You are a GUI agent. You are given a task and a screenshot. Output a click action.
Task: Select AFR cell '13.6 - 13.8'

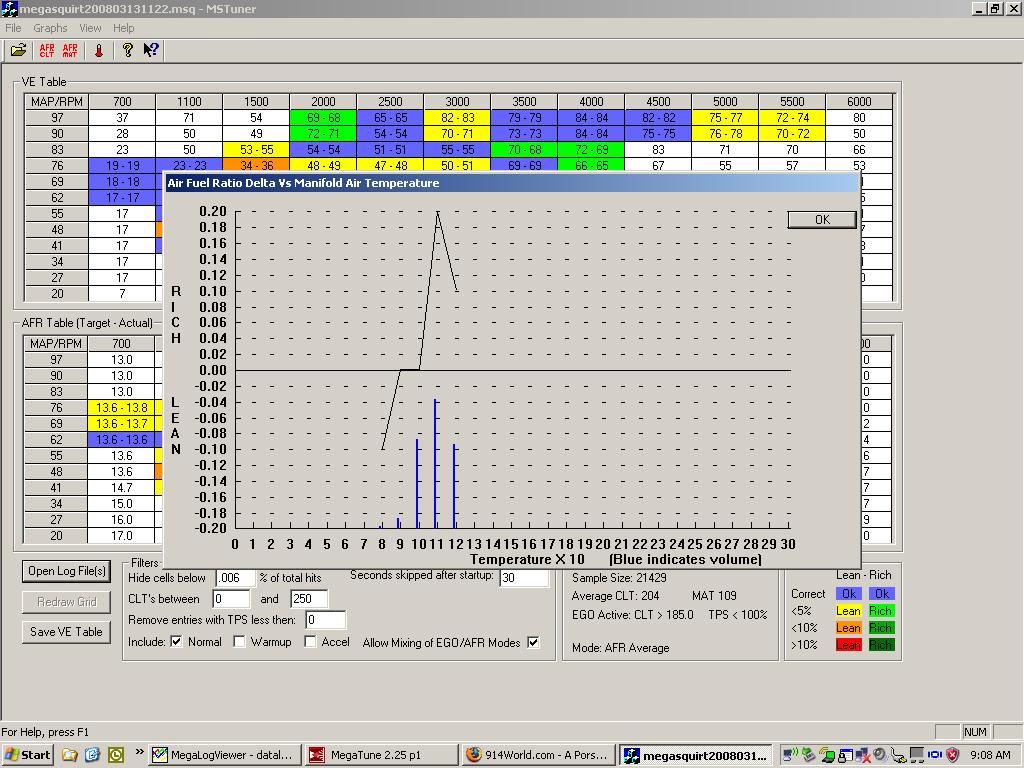pos(121,408)
